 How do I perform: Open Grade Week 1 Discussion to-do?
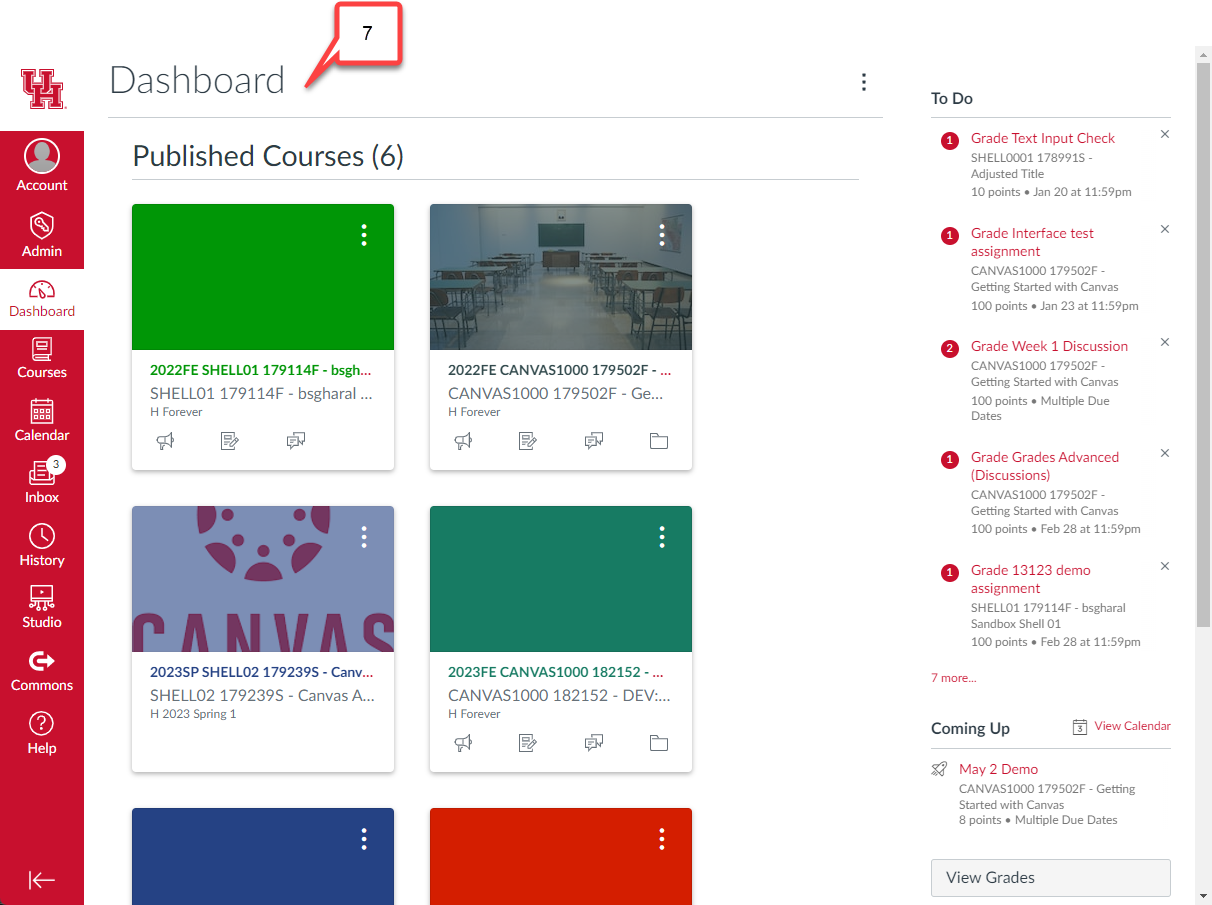(x=1049, y=347)
